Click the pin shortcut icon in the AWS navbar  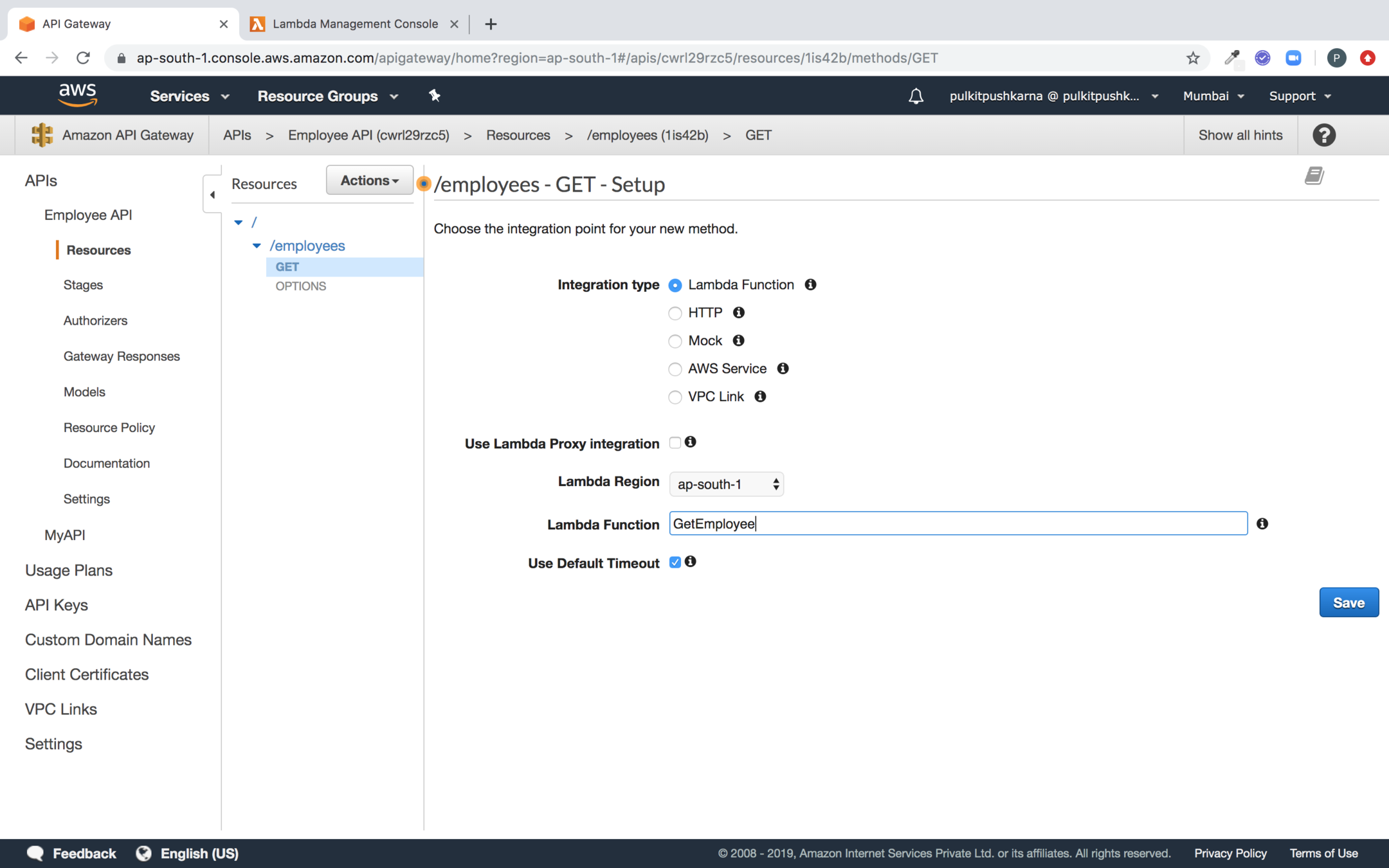(435, 96)
